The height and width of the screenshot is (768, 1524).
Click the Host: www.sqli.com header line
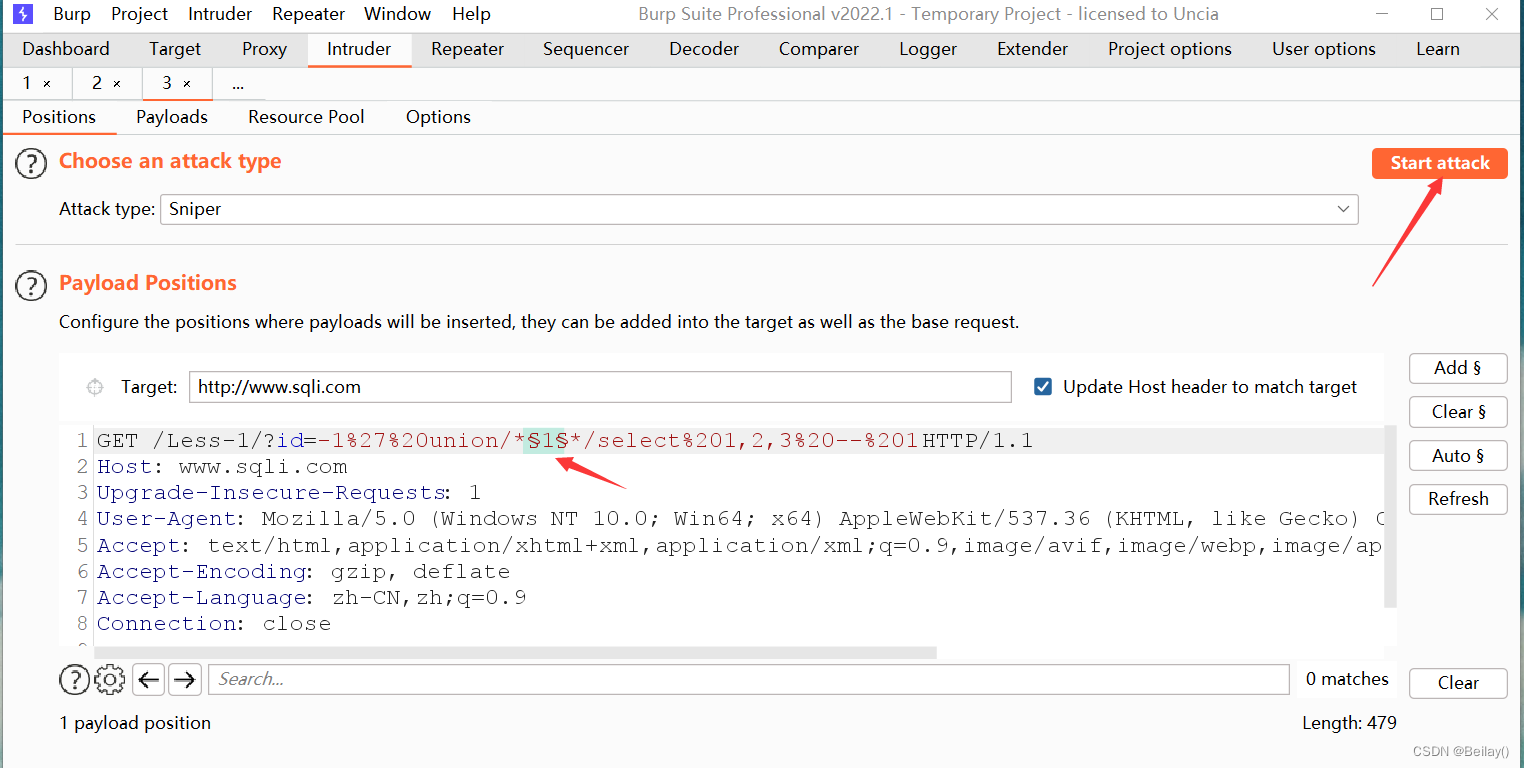tap(222, 467)
